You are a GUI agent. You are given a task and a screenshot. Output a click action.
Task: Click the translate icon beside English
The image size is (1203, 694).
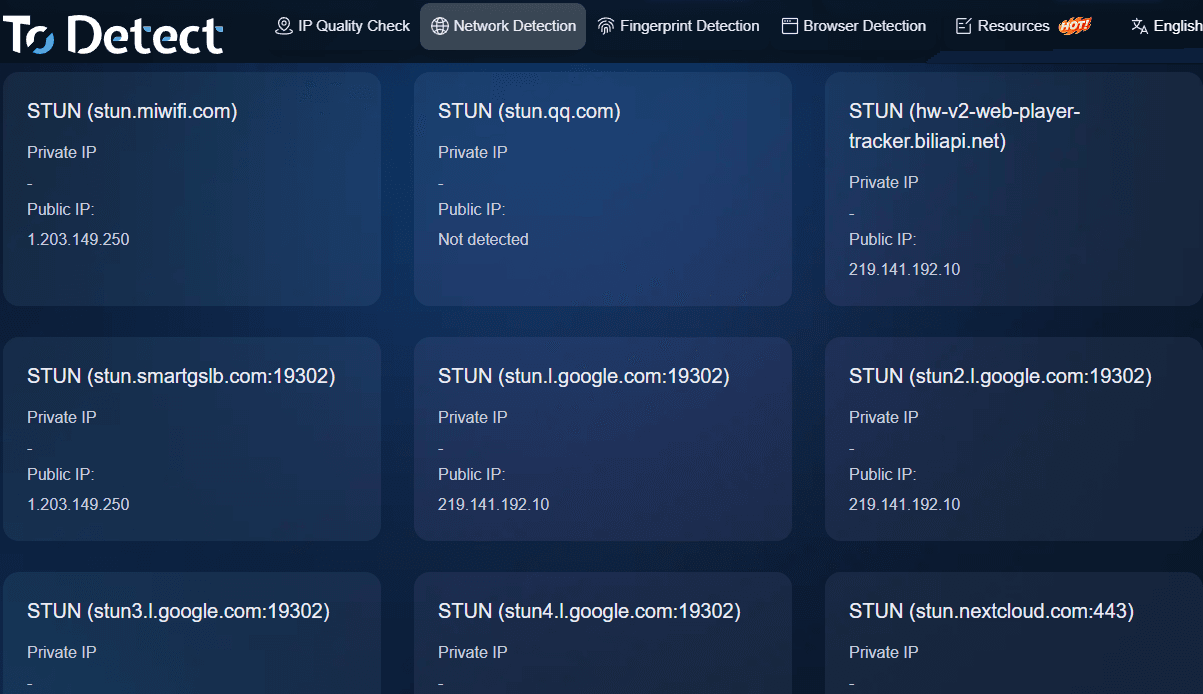click(1139, 26)
